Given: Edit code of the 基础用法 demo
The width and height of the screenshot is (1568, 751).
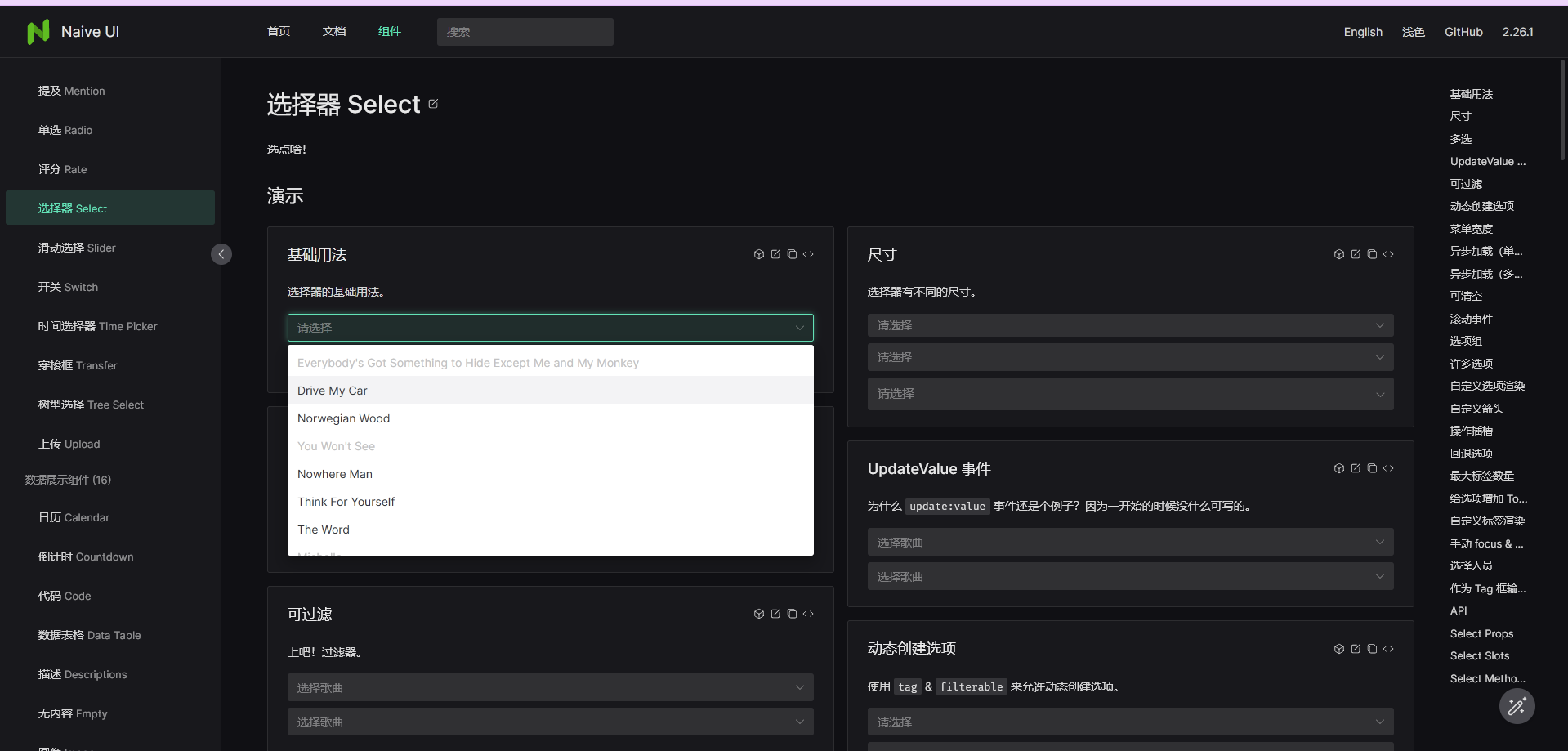Looking at the screenshot, I should (x=775, y=254).
